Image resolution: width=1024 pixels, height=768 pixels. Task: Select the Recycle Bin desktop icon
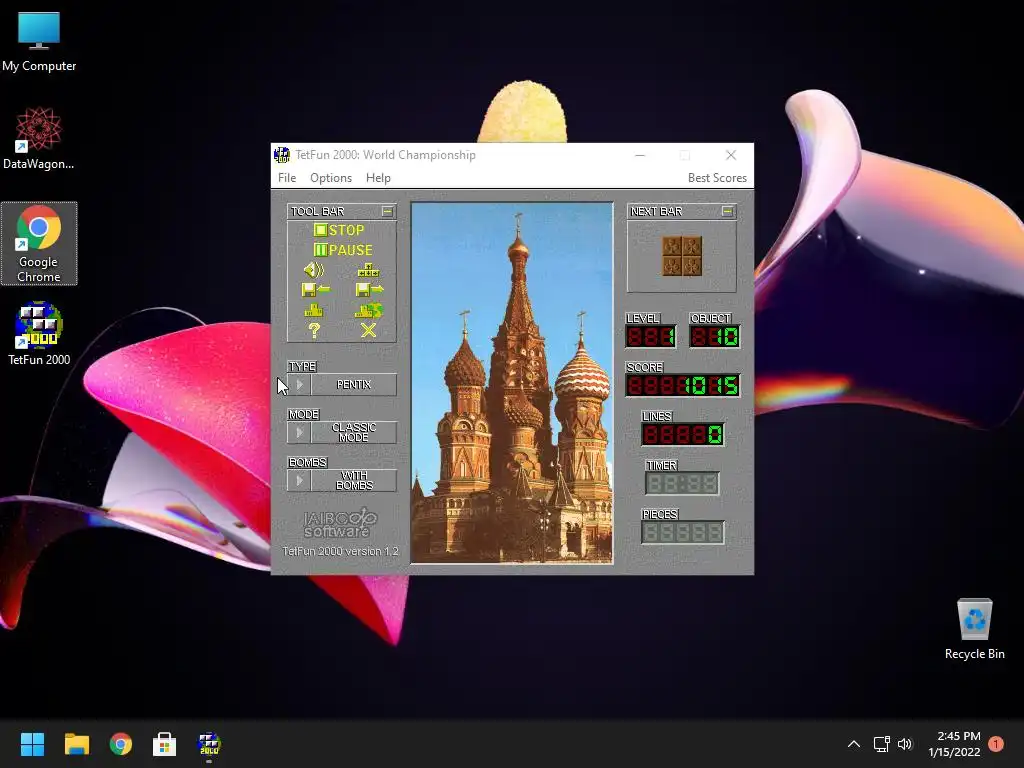[x=974, y=630]
